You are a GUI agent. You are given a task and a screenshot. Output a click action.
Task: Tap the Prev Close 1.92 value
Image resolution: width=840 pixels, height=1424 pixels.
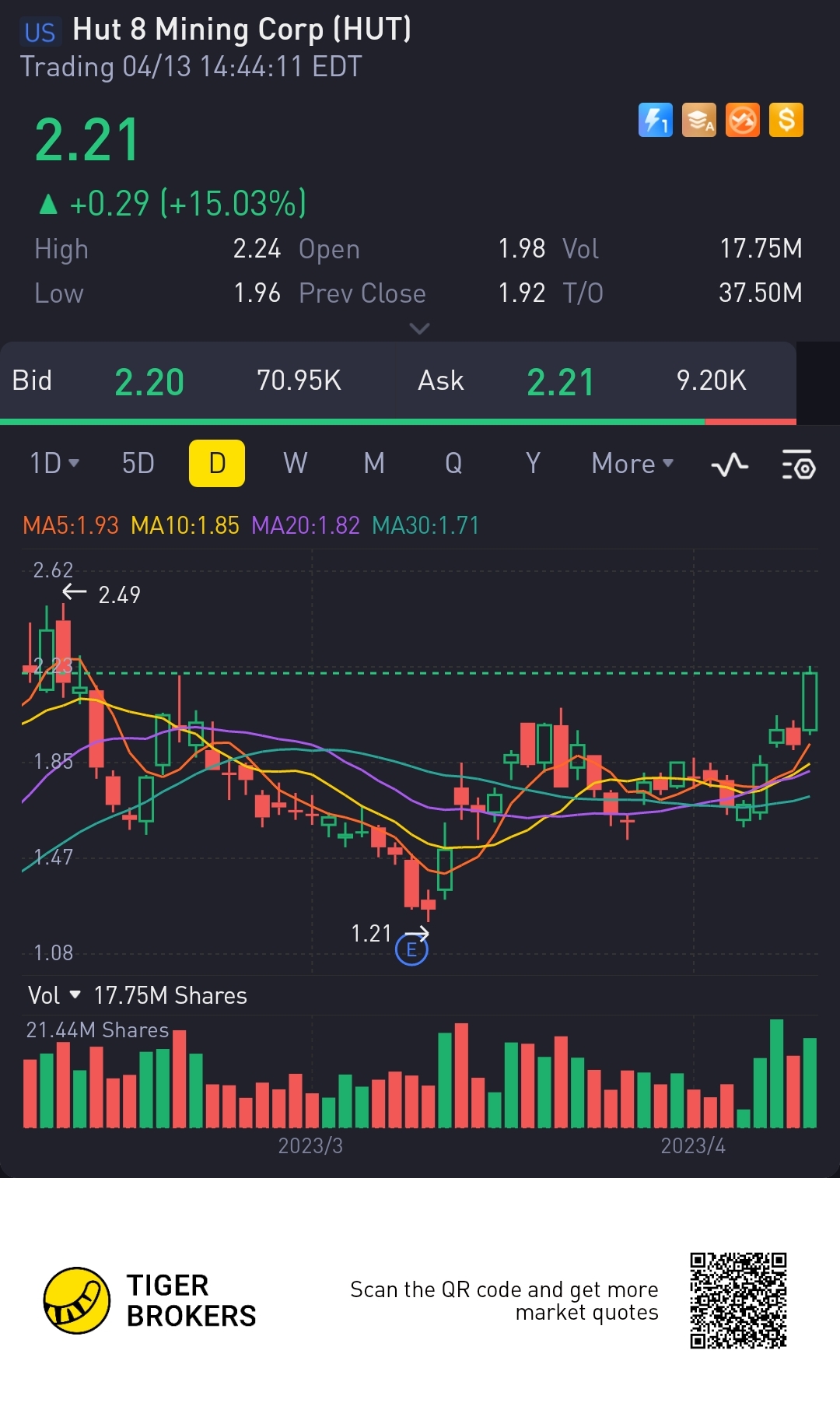coord(522,293)
